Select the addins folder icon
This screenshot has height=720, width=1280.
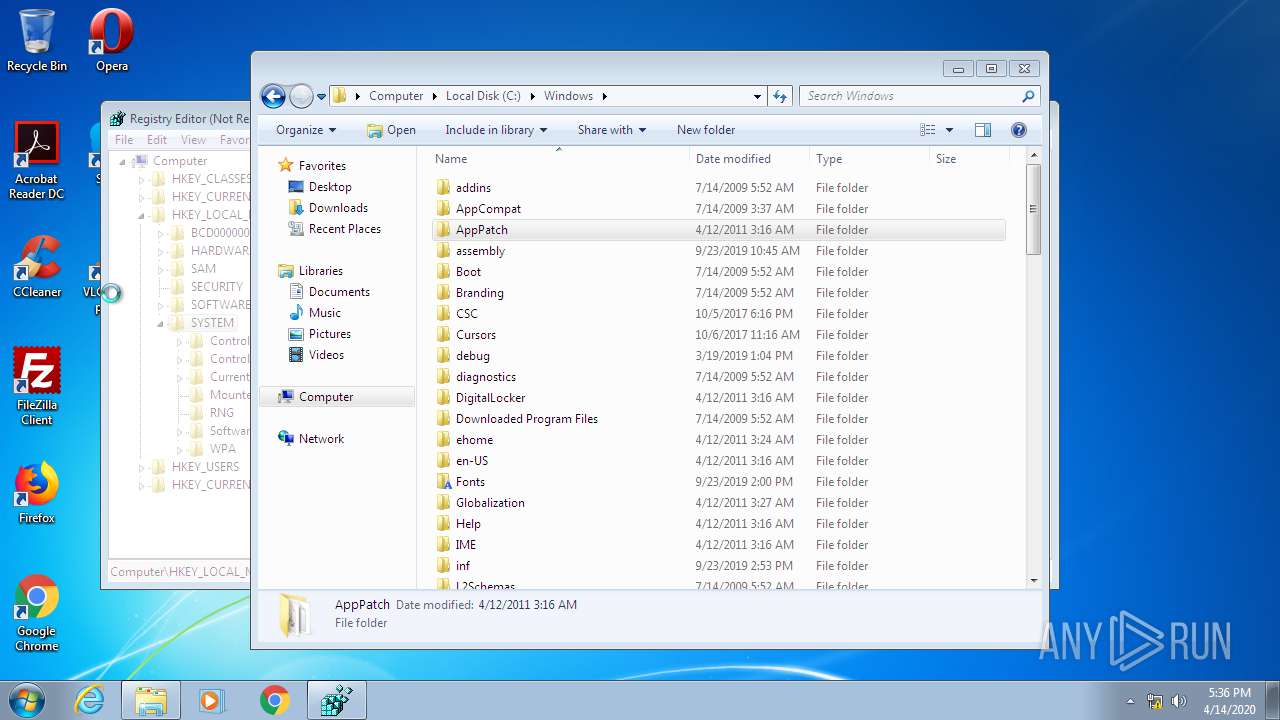tap(444, 188)
